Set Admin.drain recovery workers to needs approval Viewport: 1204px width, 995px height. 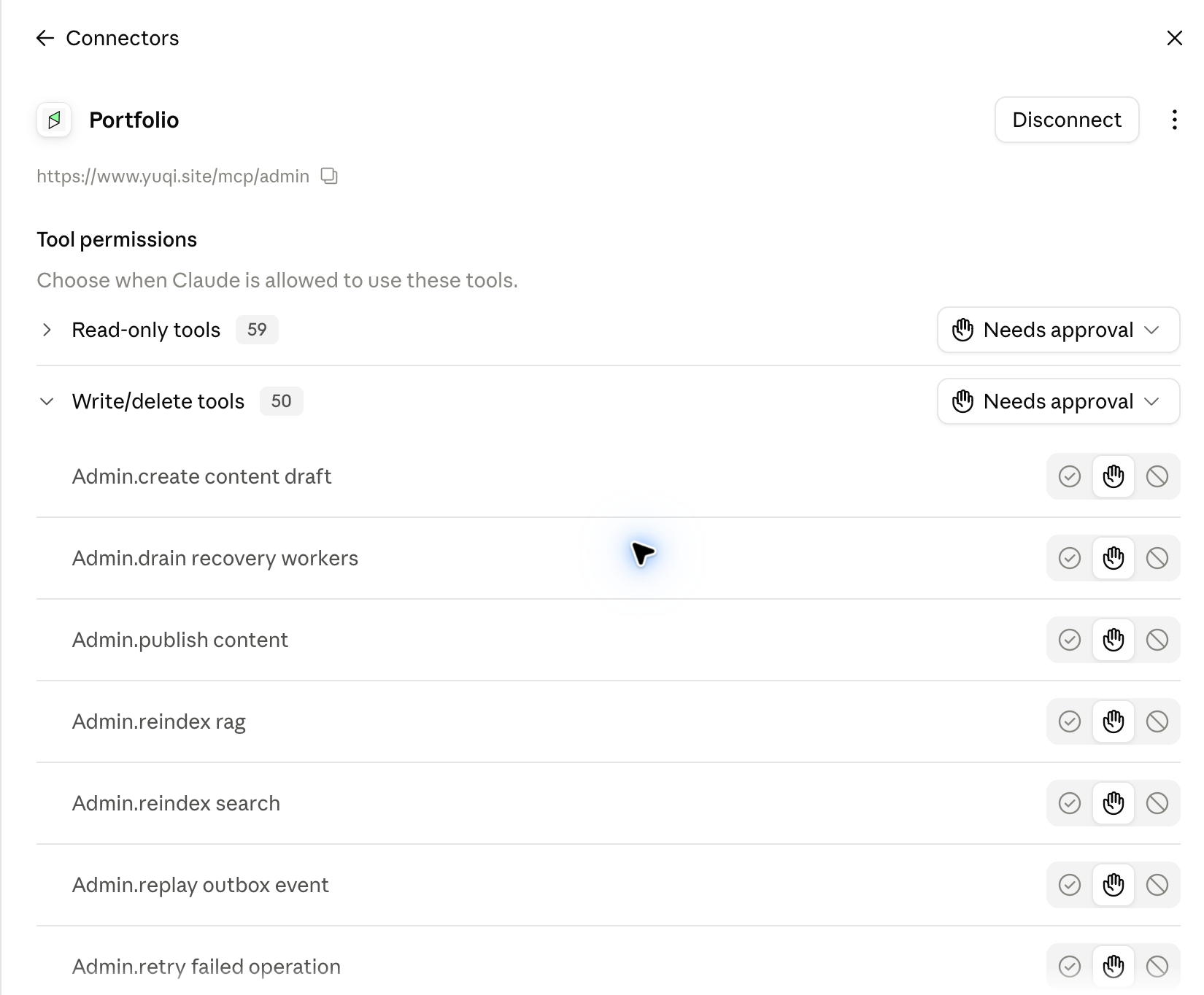(x=1114, y=558)
